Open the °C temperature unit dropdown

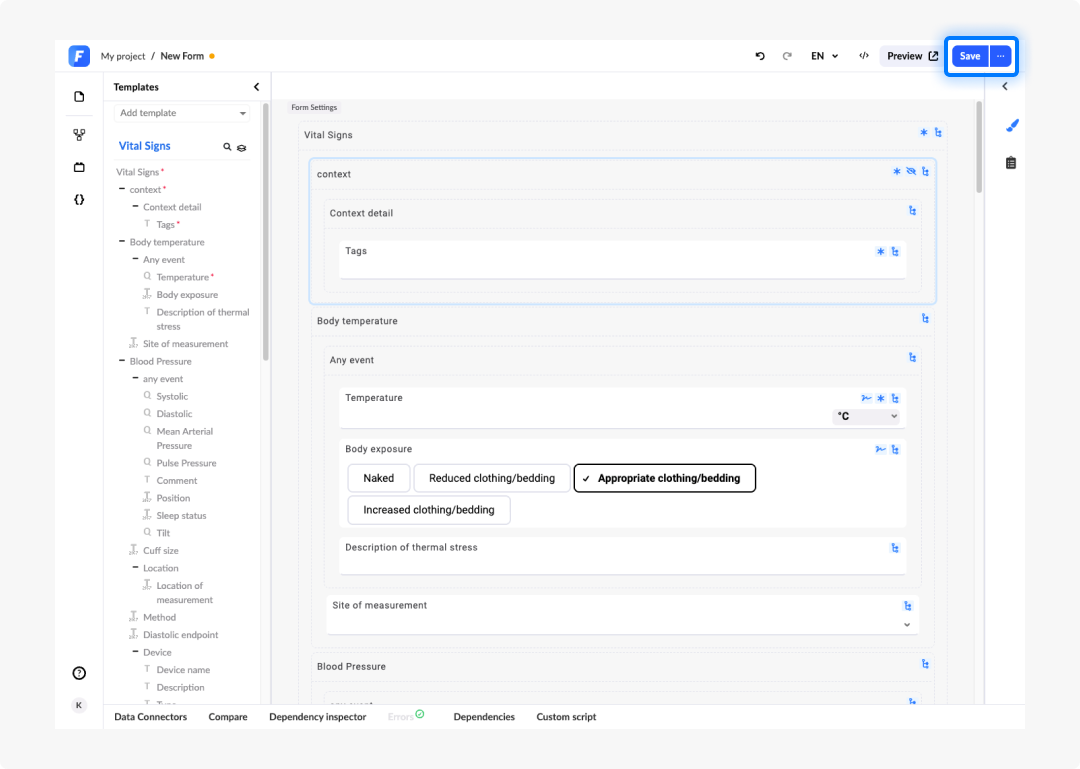pyautogui.click(x=866, y=416)
